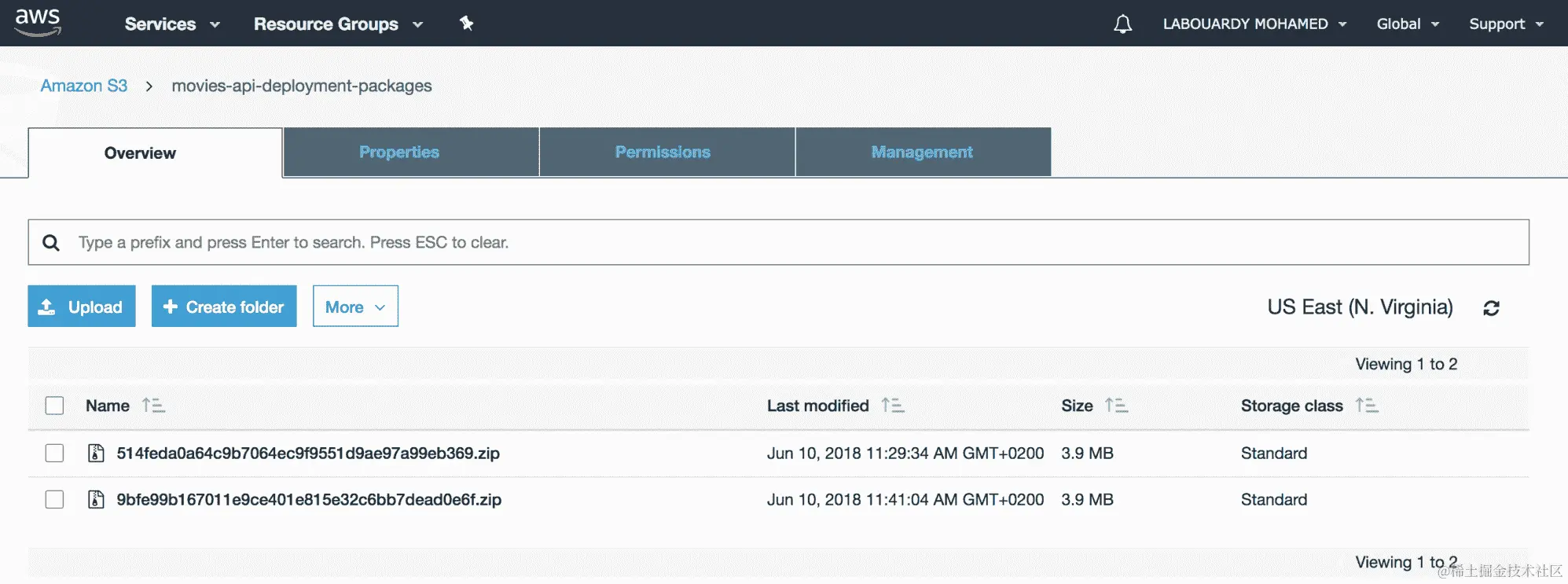Click zip file icon for 9bfe99b16701 row

[96, 500]
